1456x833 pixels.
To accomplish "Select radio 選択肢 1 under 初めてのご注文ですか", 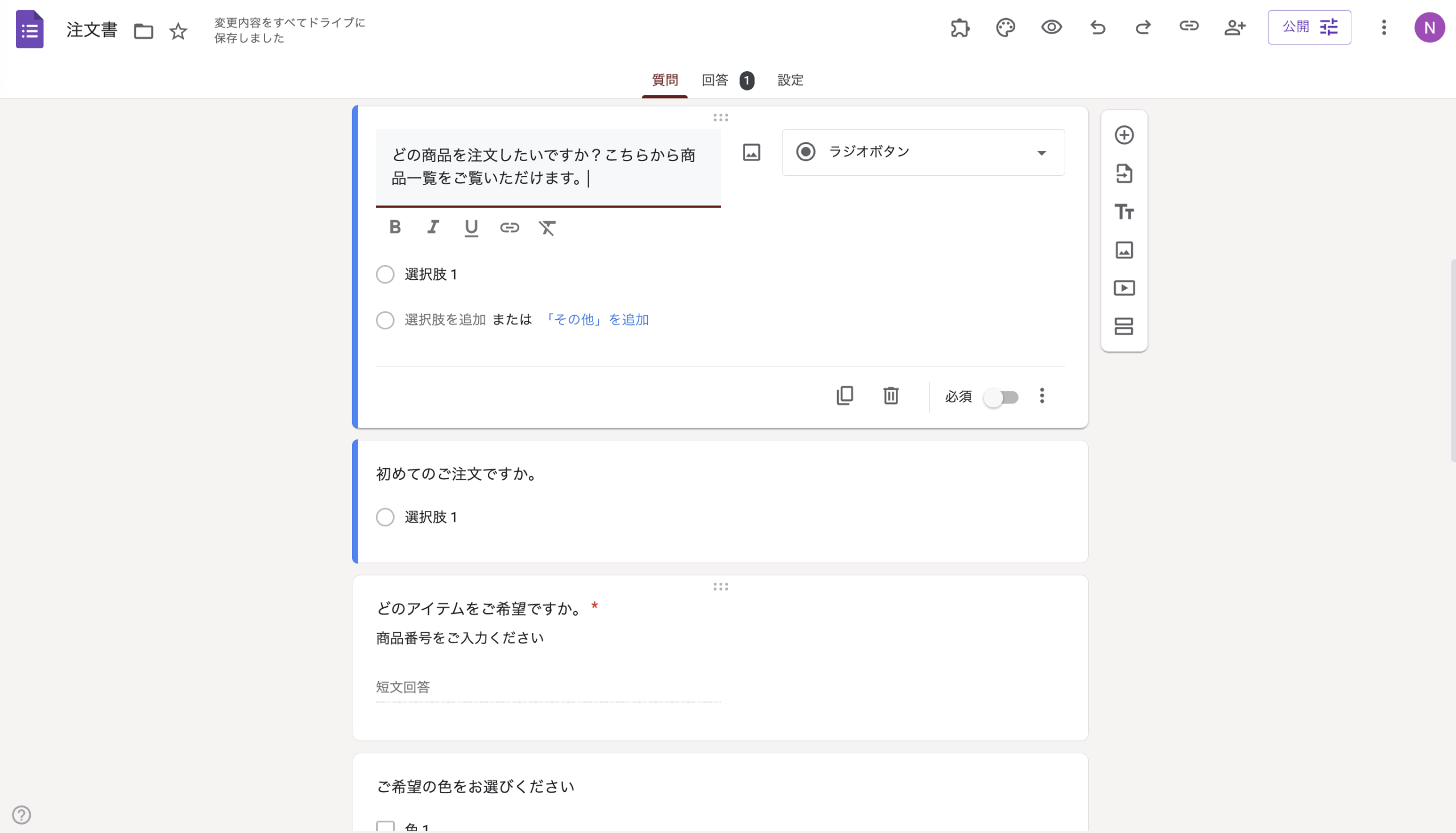I will click(385, 517).
